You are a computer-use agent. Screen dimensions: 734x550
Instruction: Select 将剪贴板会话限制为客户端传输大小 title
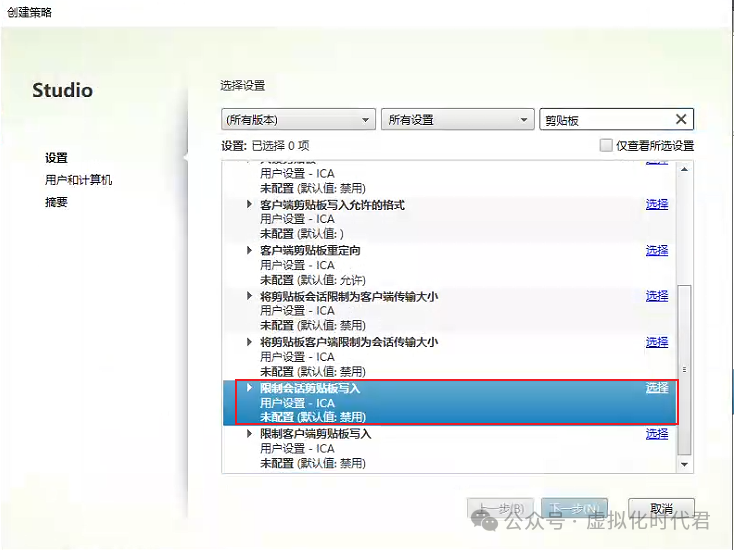(349, 296)
